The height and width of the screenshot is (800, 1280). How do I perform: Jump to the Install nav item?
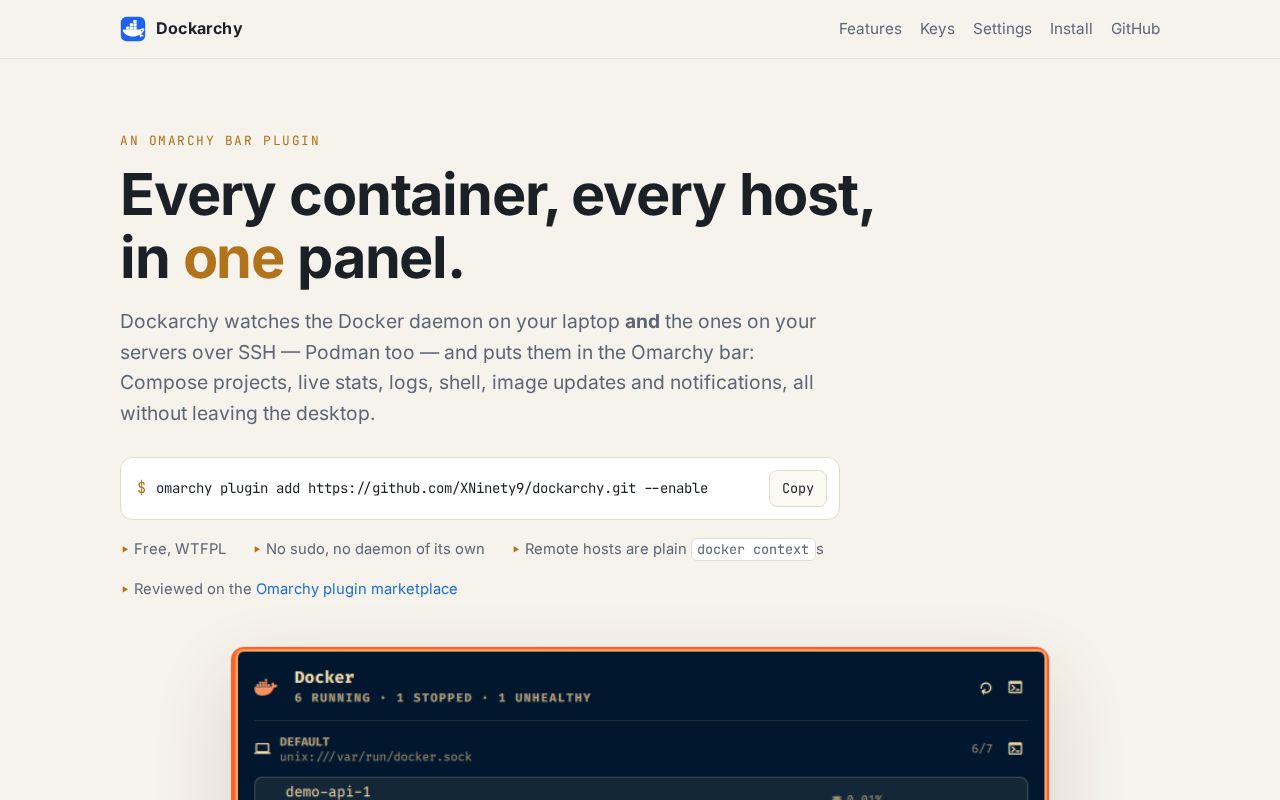tap(1071, 29)
